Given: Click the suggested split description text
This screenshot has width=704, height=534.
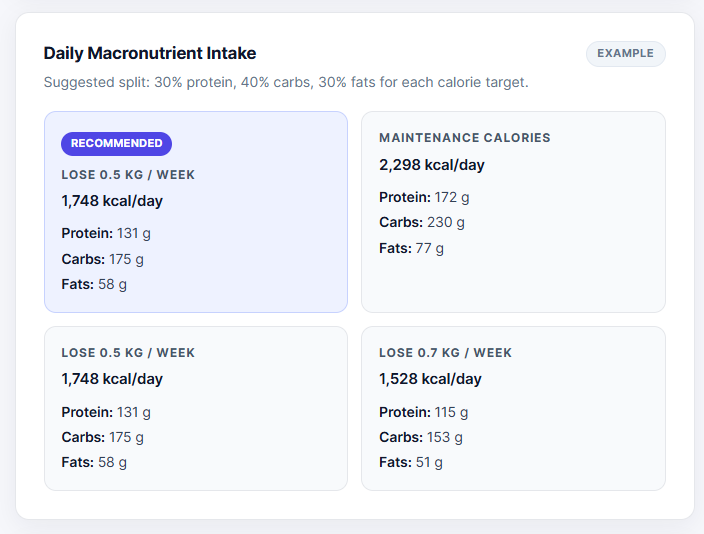Looking at the screenshot, I should pyautogui.click(x=286, y=83).
